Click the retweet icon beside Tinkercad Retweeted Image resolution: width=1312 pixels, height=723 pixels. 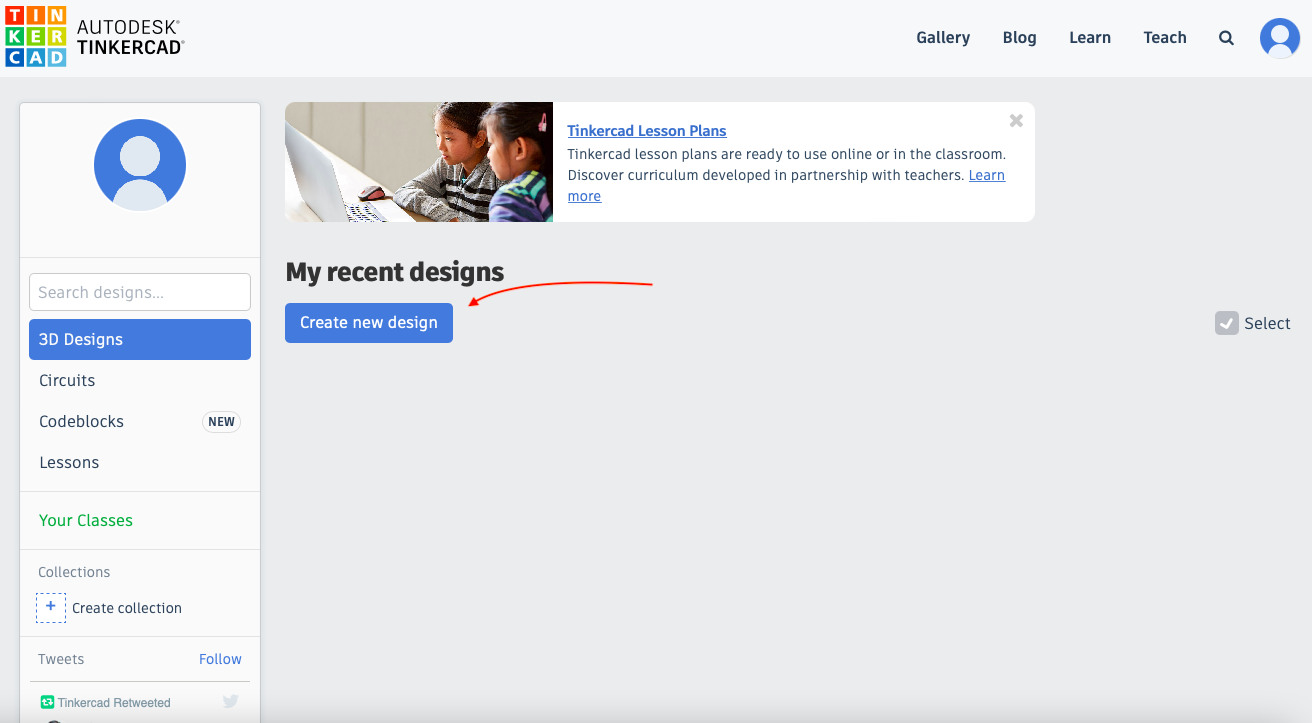46,702
